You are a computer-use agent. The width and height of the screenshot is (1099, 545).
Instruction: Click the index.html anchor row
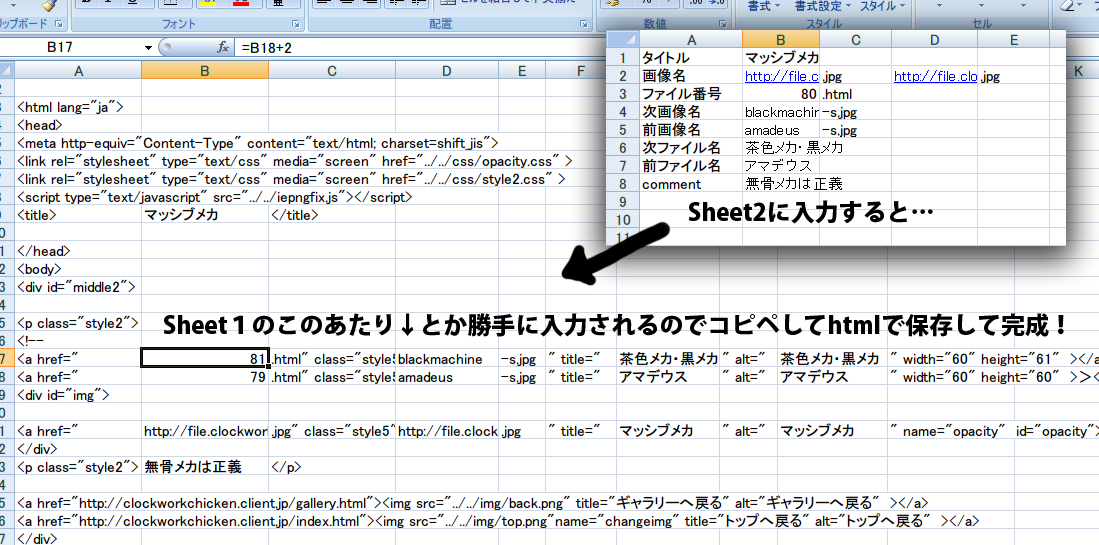(x=498, y=521)
